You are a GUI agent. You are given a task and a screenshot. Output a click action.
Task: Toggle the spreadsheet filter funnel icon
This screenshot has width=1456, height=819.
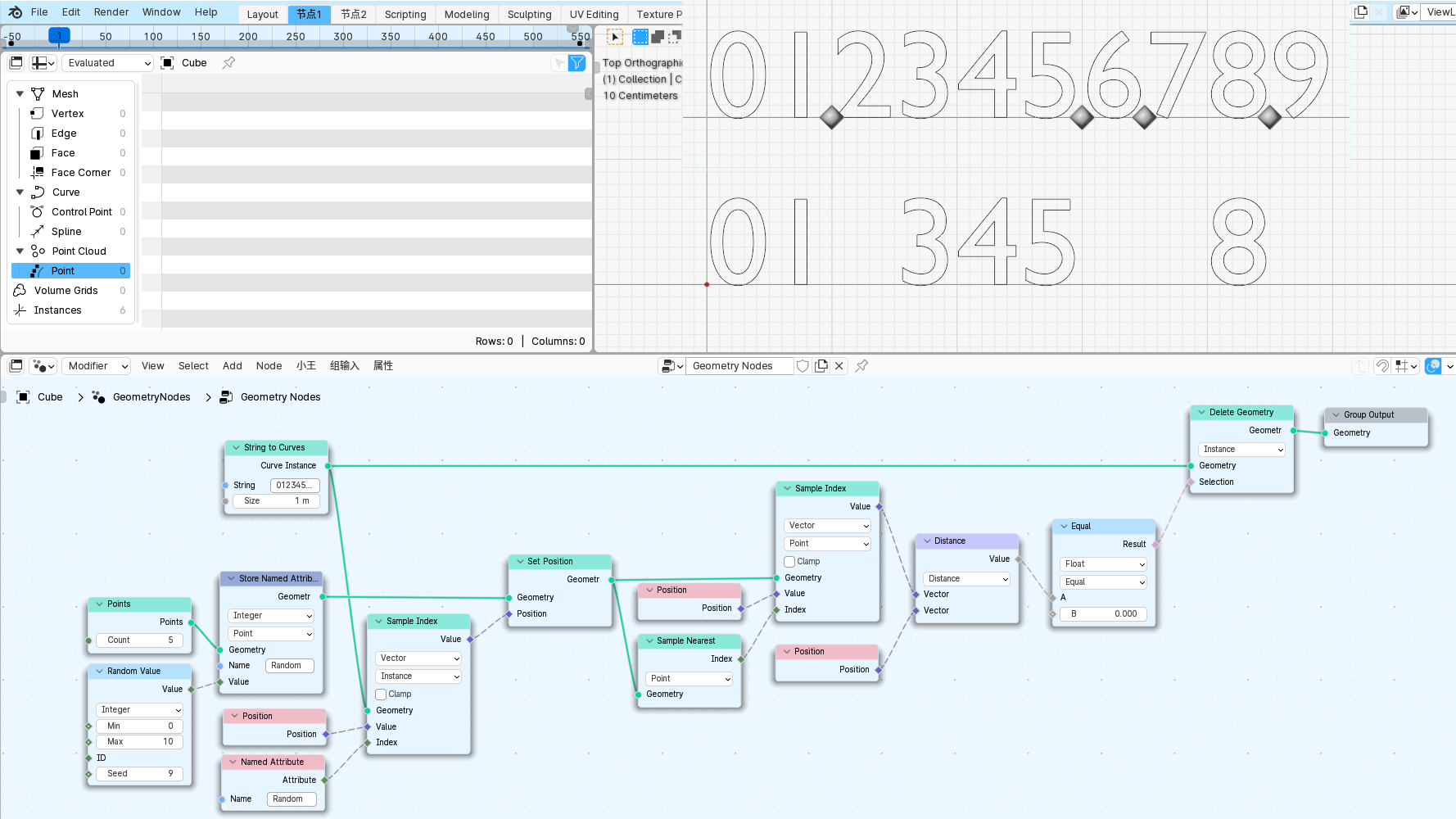pyautogui.click(x=577, y=63)
